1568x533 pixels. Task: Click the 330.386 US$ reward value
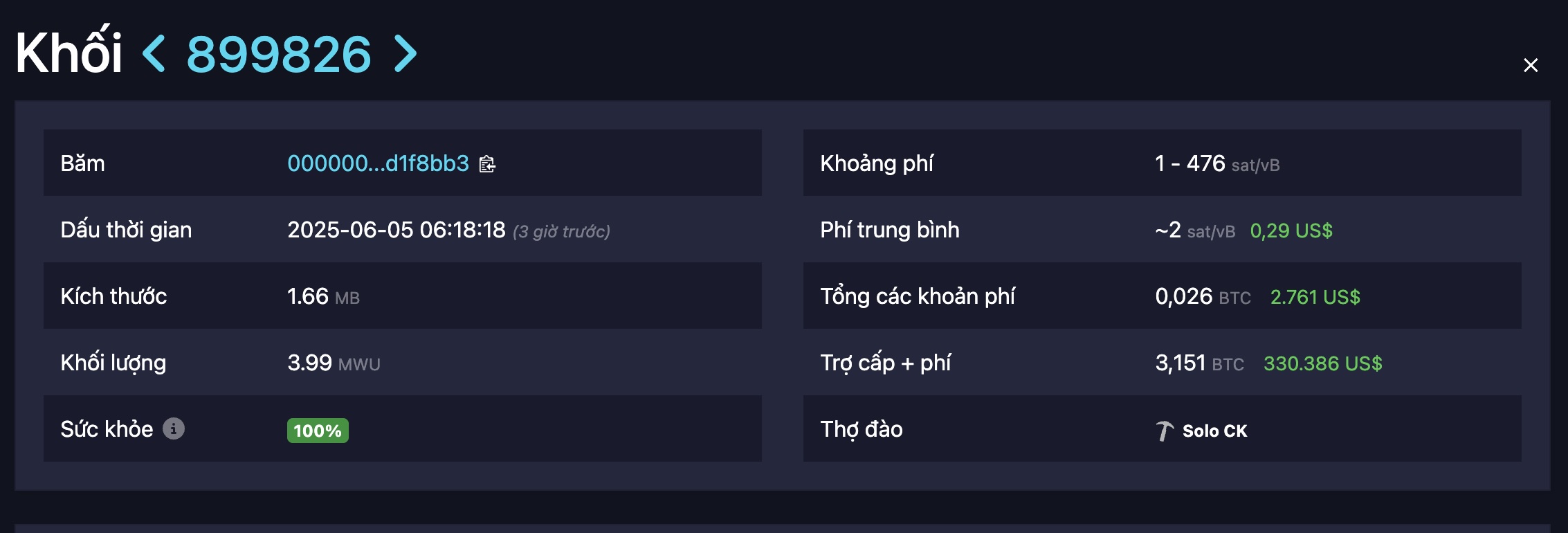click(1322, 363)
